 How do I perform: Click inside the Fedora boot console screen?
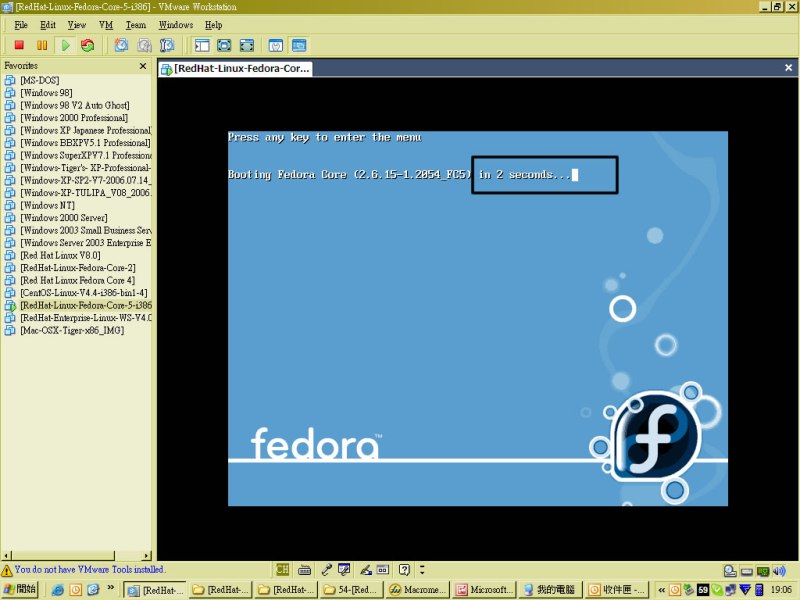[478, 318]
